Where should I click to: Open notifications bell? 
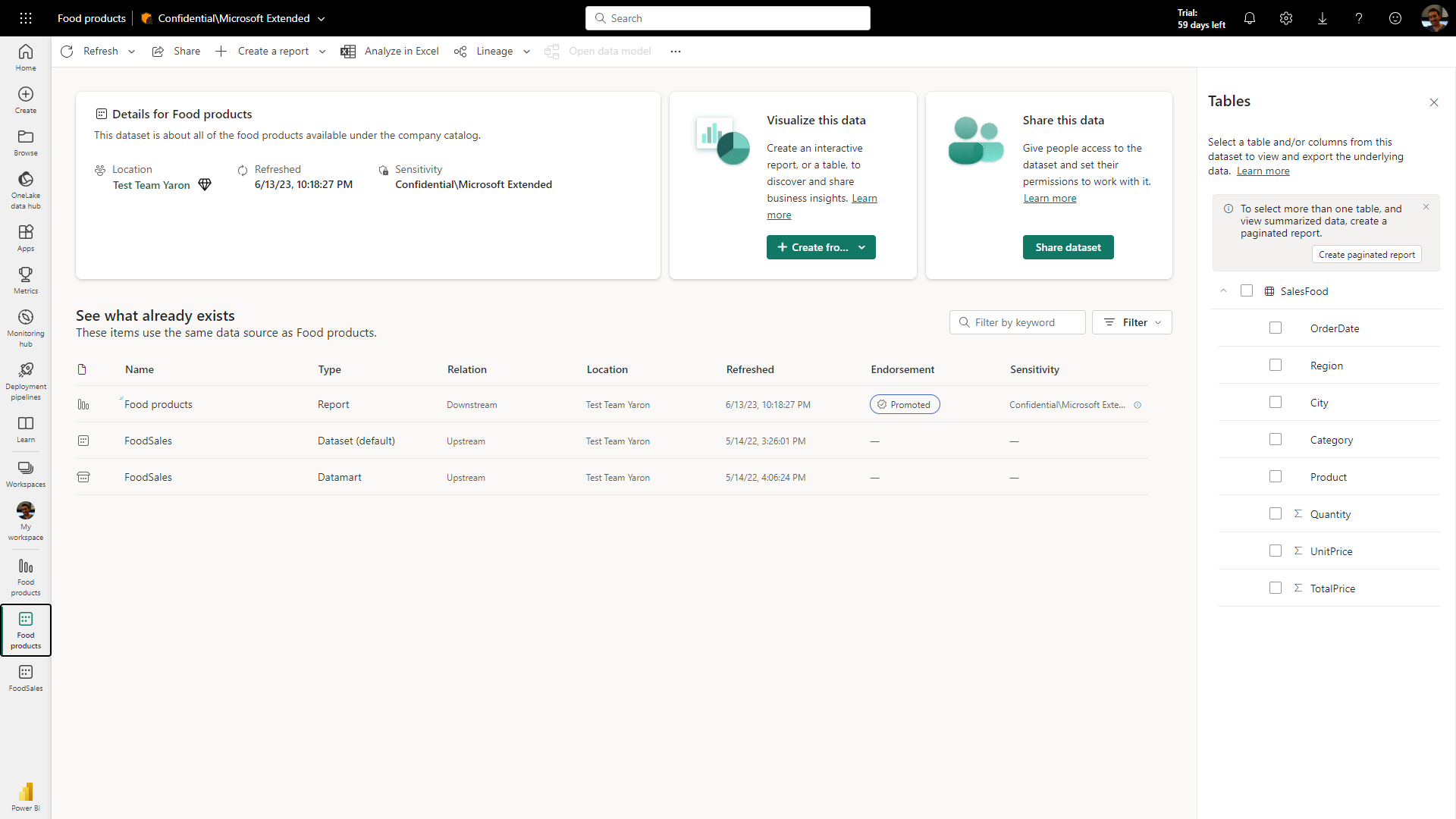[x=1250, y=18]
